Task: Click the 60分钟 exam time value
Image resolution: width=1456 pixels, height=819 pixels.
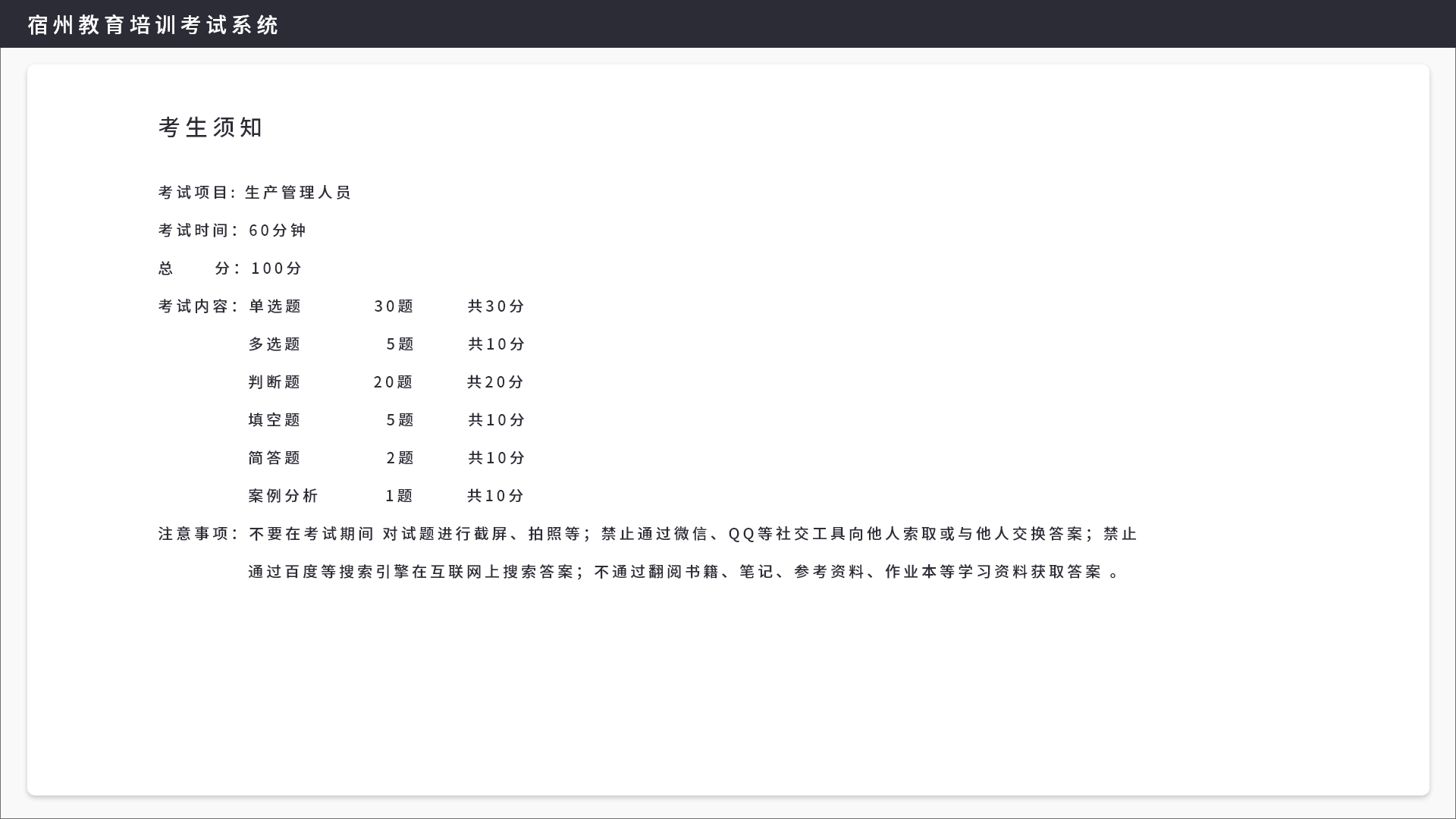Action: (277, 231)
